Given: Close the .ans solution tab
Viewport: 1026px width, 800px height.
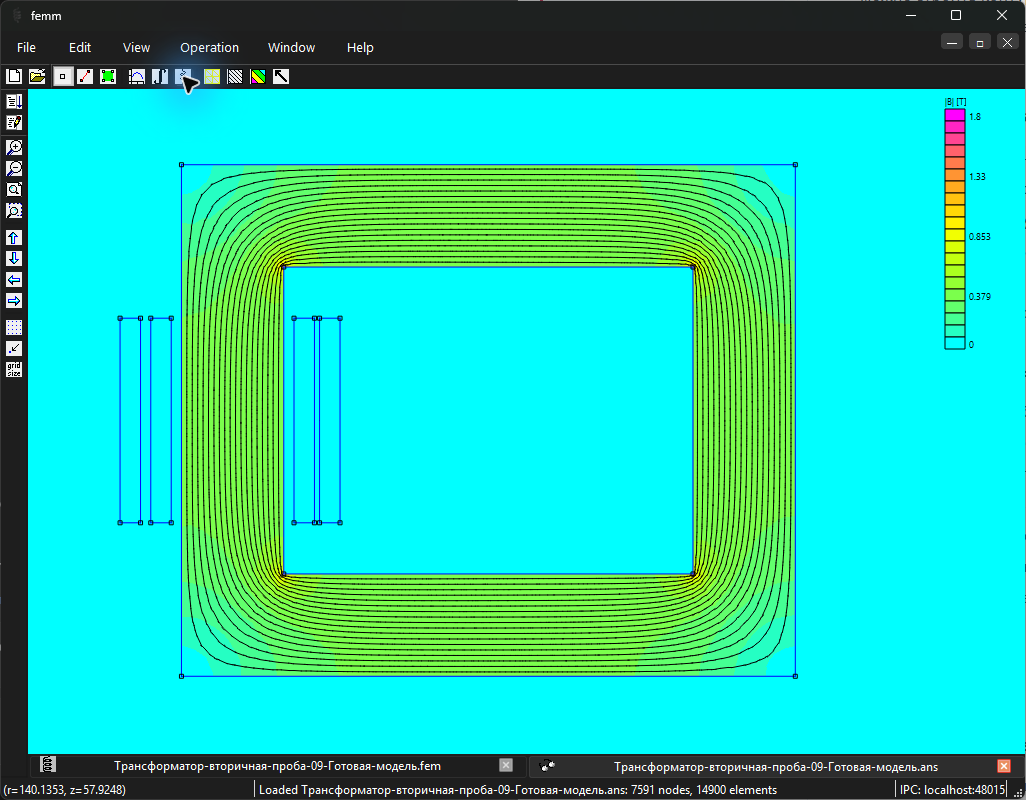Looking at the screenshot, I should point(1004,765).
